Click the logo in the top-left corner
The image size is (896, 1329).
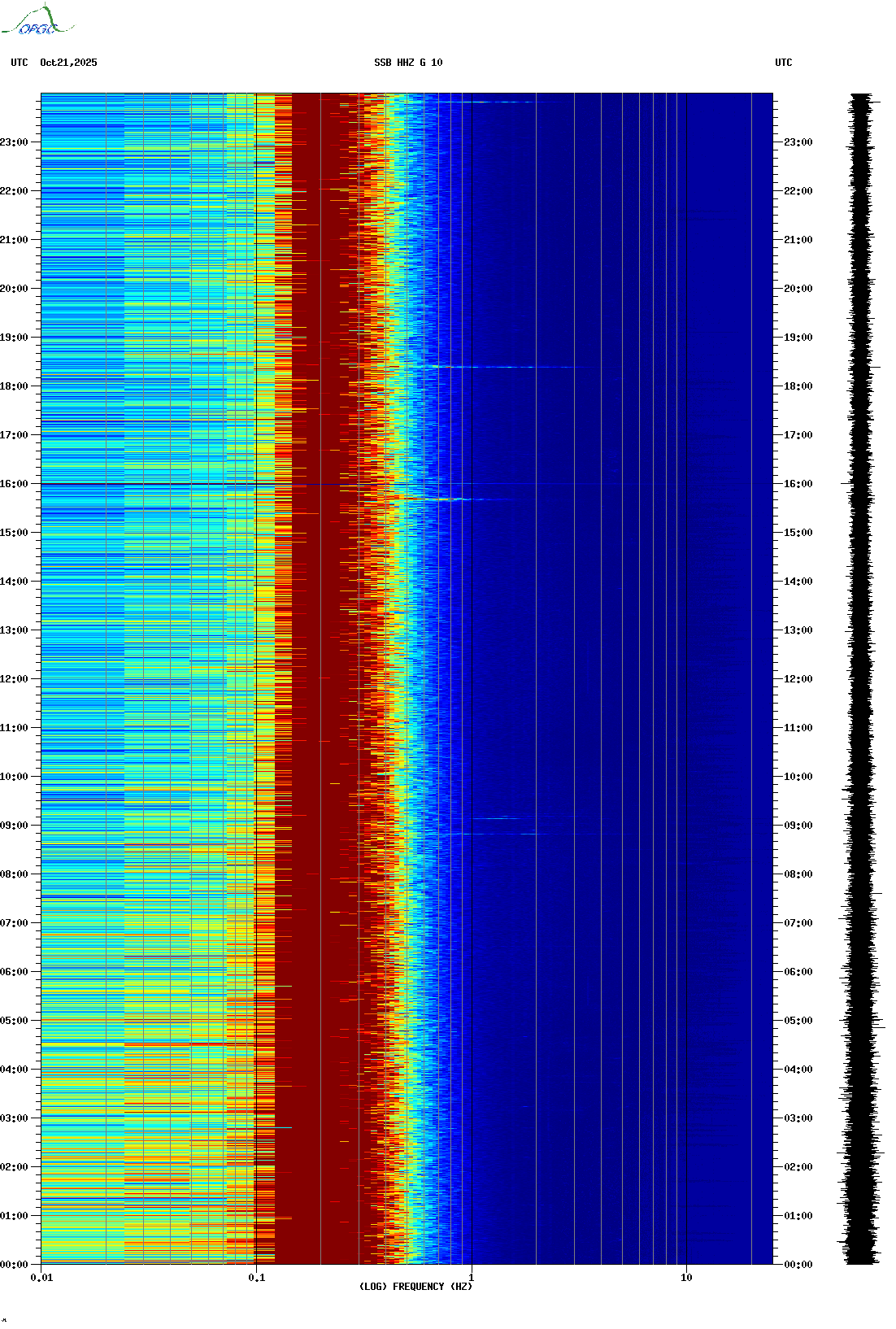tap(37, 21)
